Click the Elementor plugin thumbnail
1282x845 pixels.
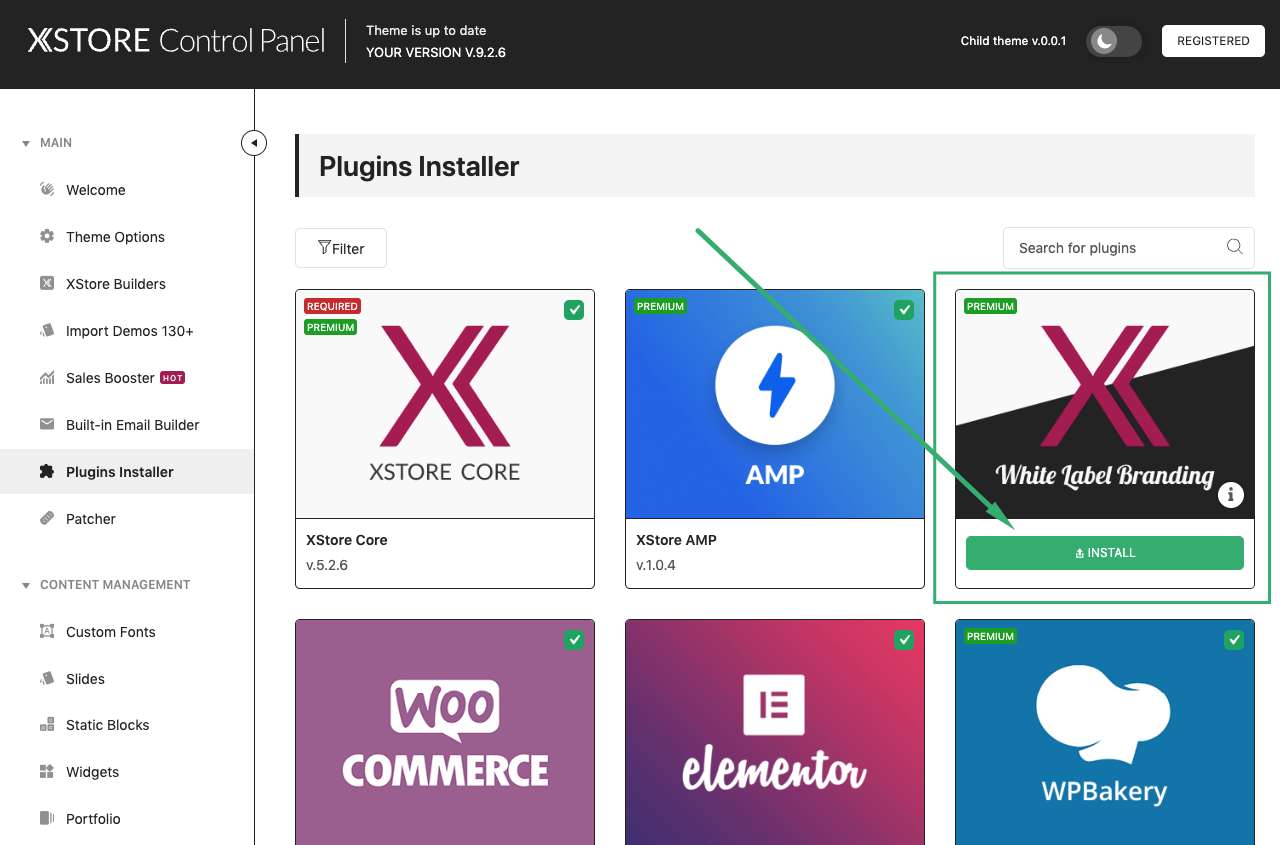(x=775, y=732)
